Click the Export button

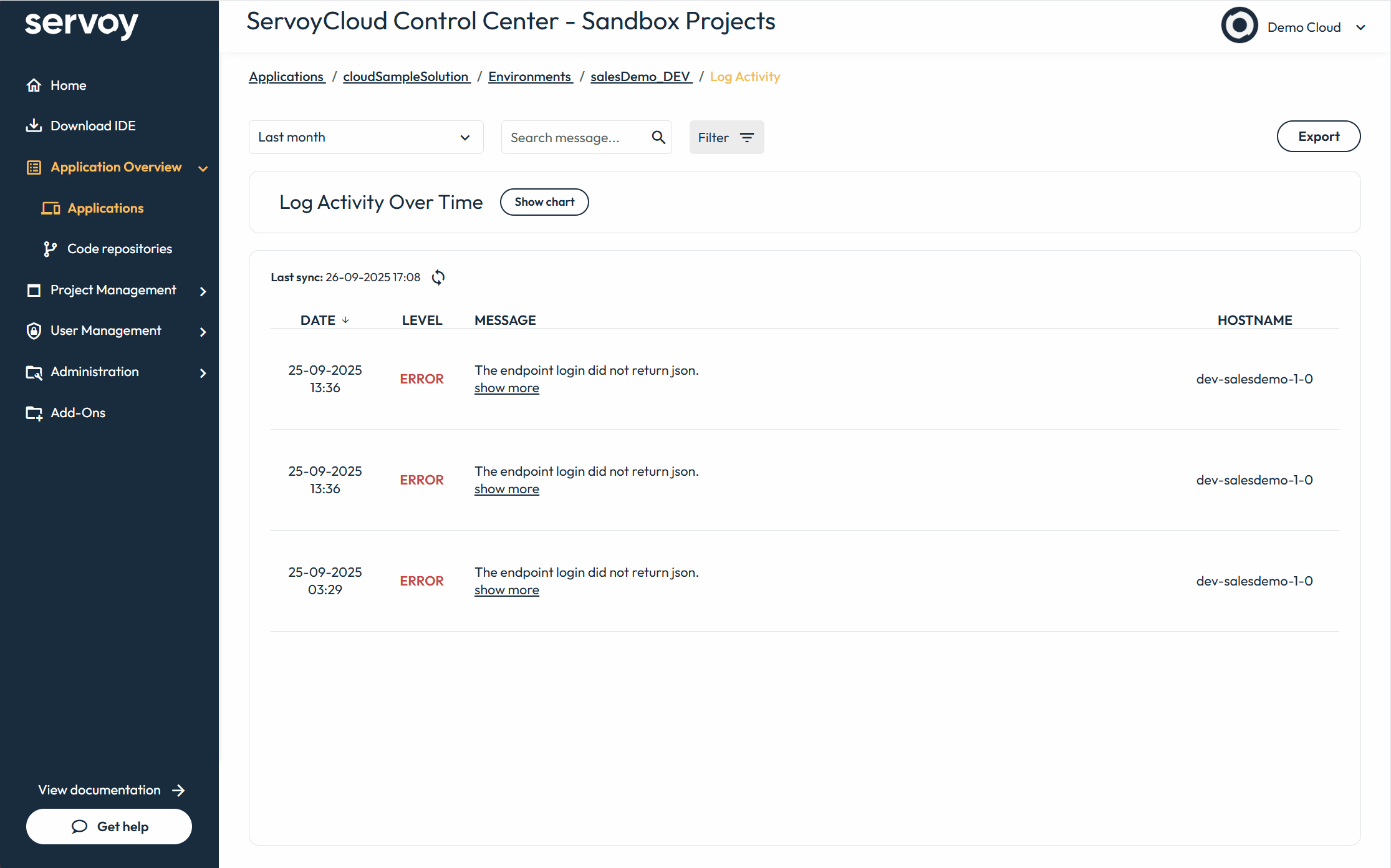pos(1318,137)
